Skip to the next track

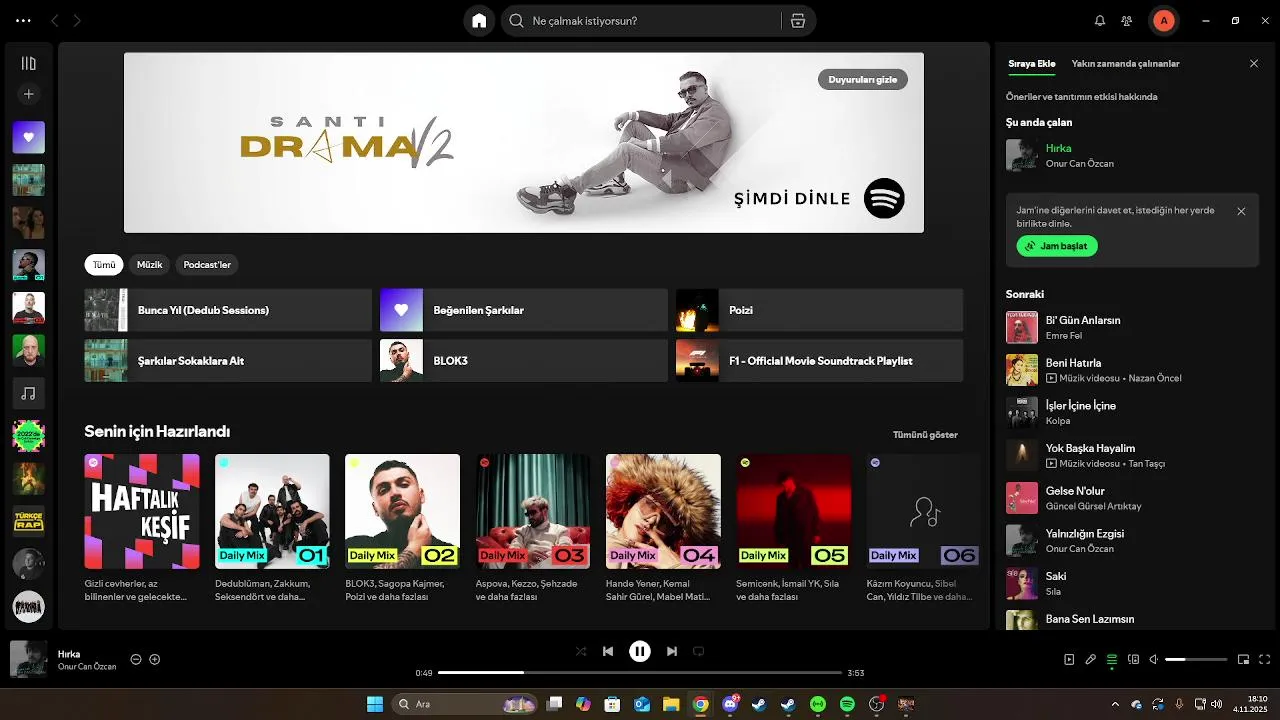pos(672,651)
